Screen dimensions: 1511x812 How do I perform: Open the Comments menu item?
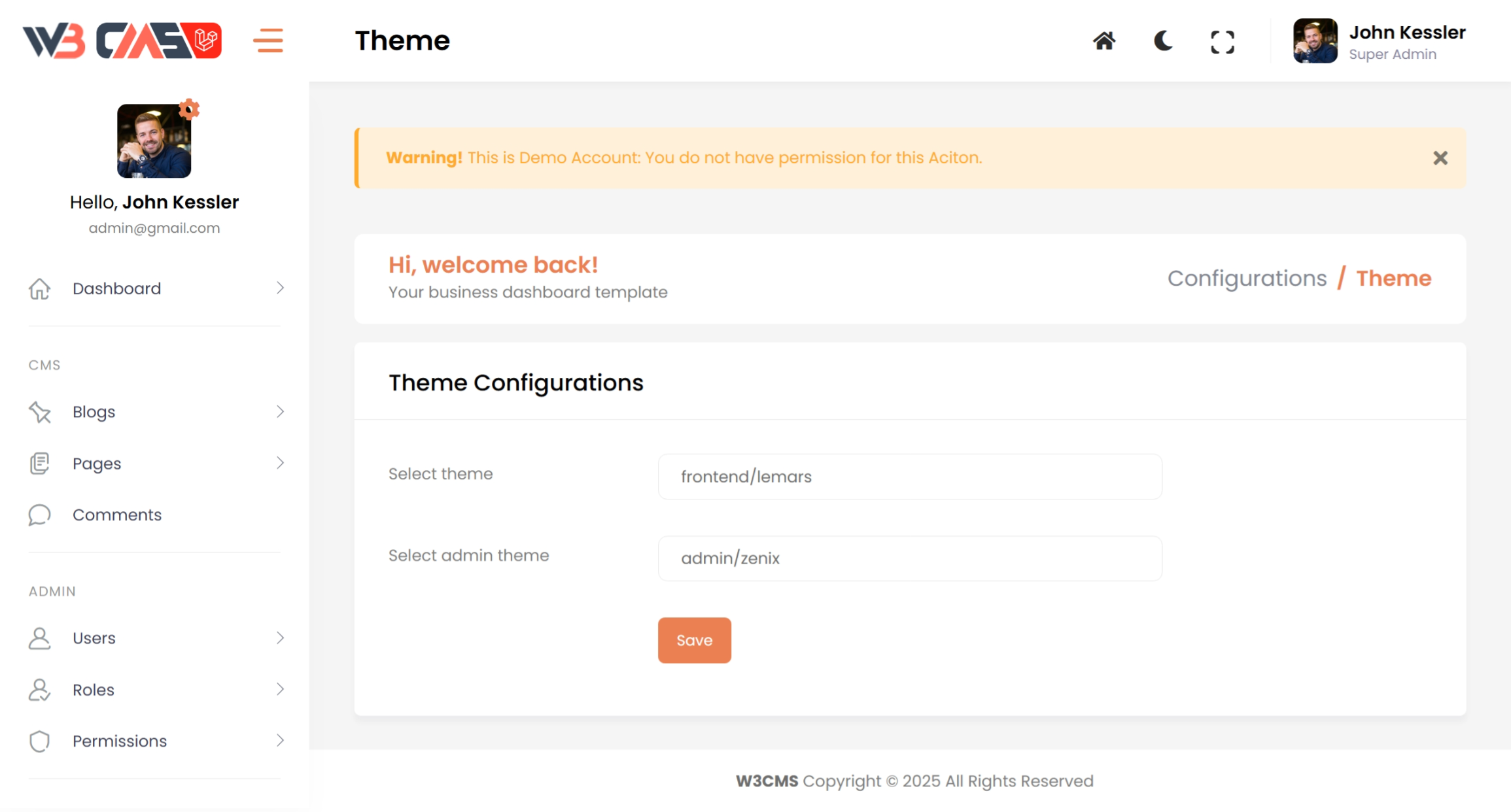point(117,515)
